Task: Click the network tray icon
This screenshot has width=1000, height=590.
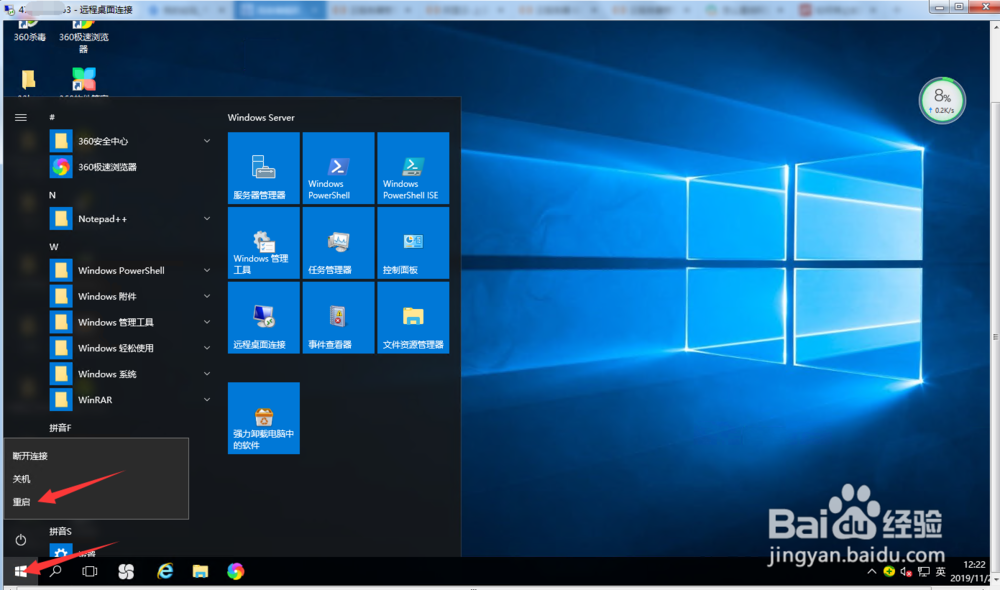Action: [923, 572]
